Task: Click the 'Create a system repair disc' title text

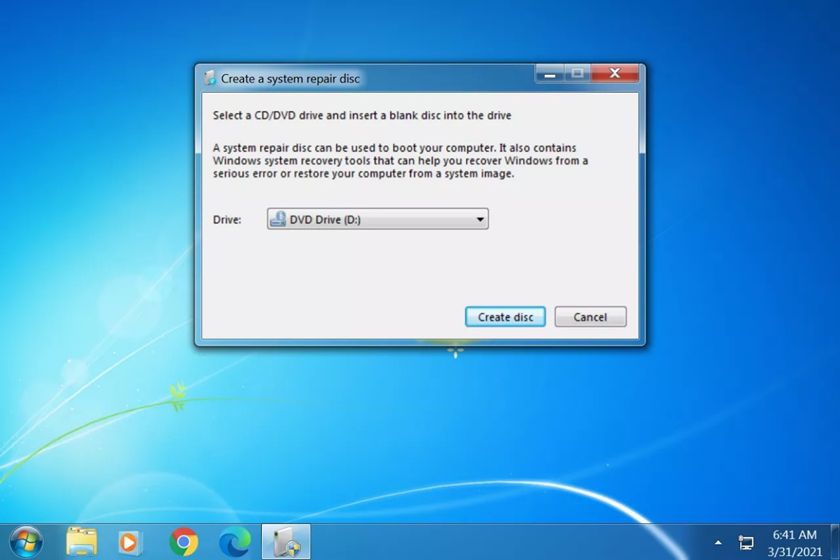Action: [x=290, y=79]
